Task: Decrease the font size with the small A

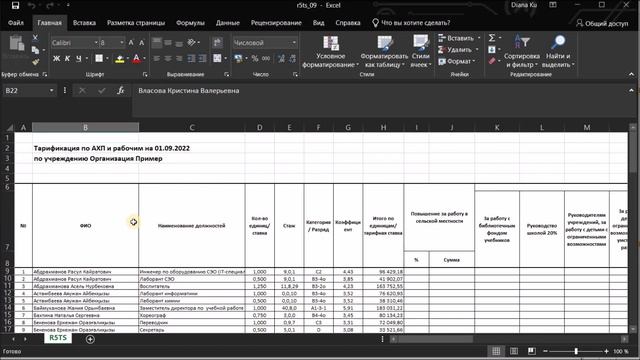Action: (x=142, y=42)
